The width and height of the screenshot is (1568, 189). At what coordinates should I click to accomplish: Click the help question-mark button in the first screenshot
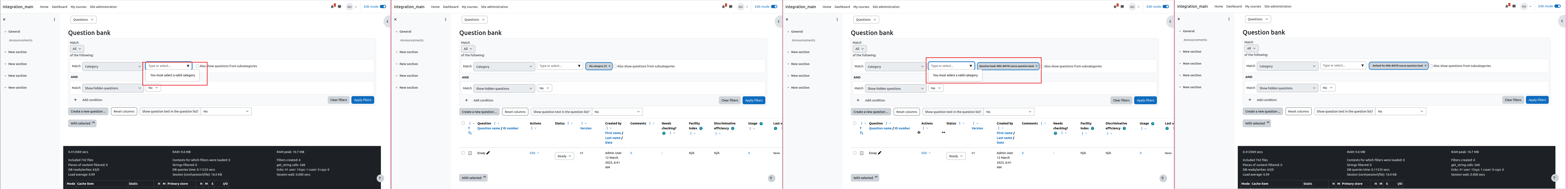click(x=380, y=179)
